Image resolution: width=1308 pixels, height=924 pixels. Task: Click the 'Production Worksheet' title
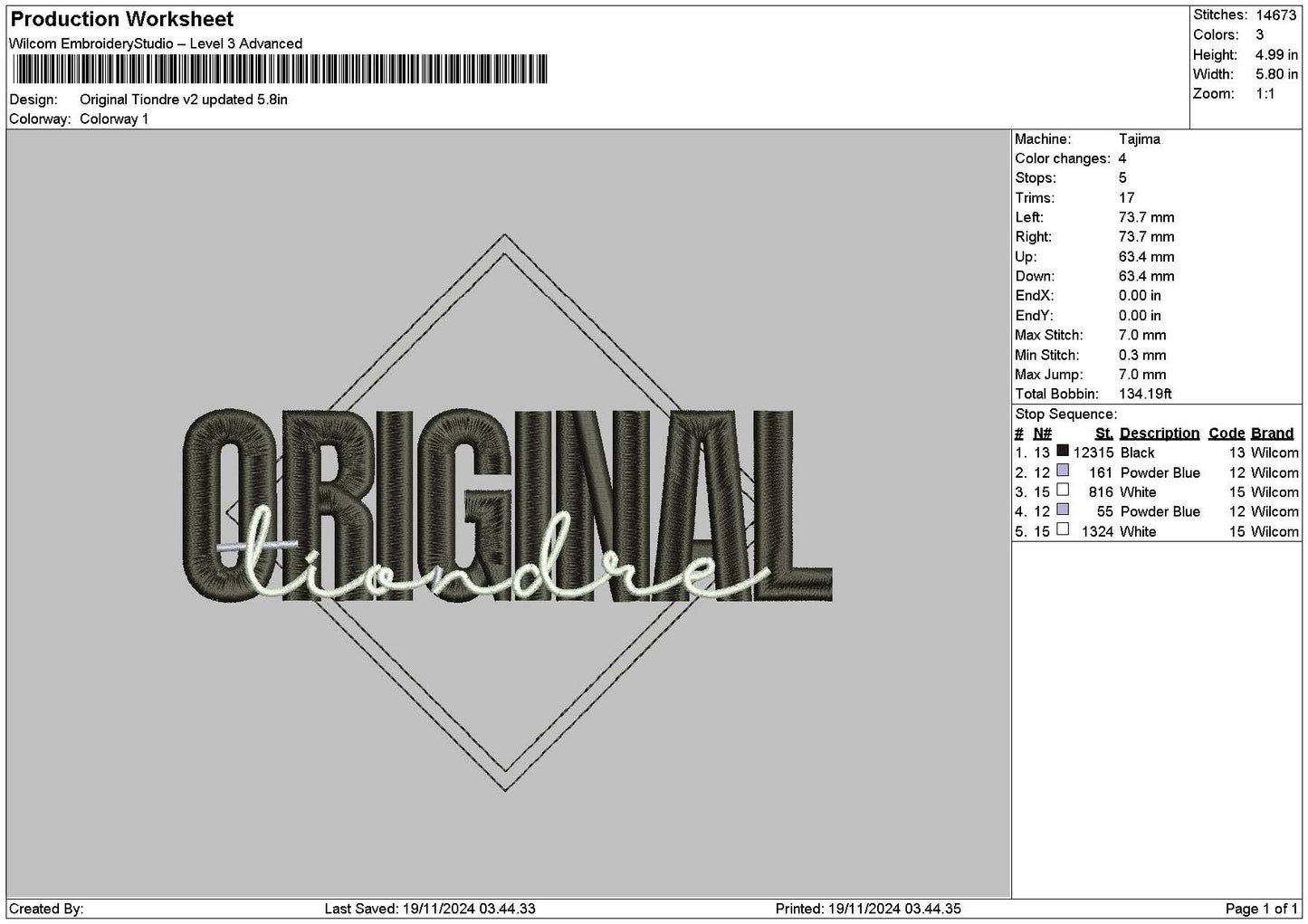121,19
